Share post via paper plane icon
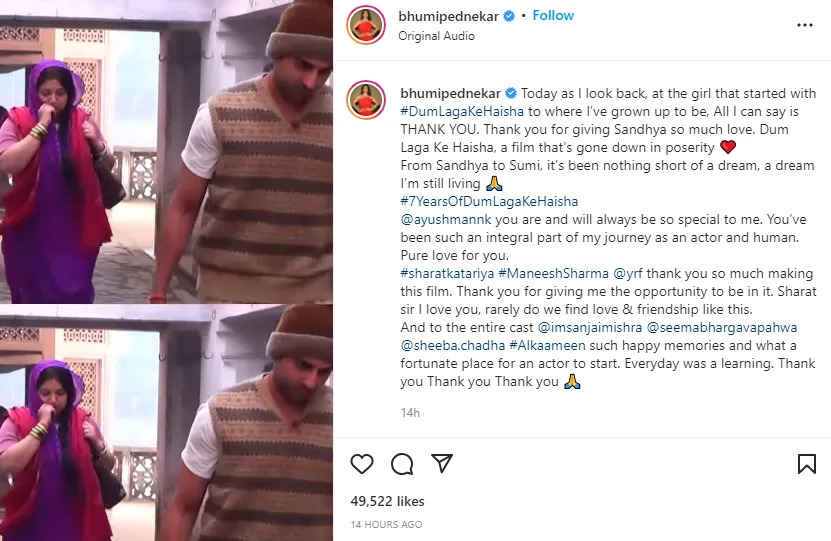Image resolution: width=831 pixels, height=541 pixels. 442,464
